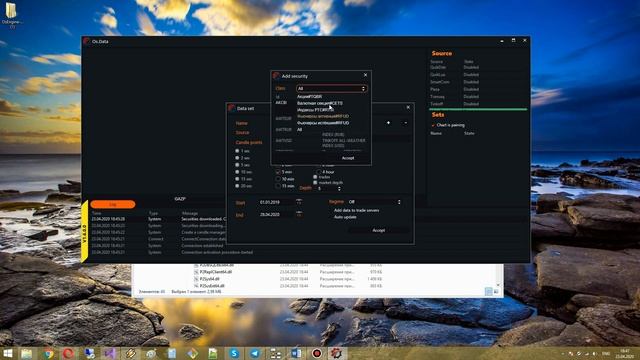Open Telegram from taskbar
This screenshot has height=360, width=640.
[255, 353]
